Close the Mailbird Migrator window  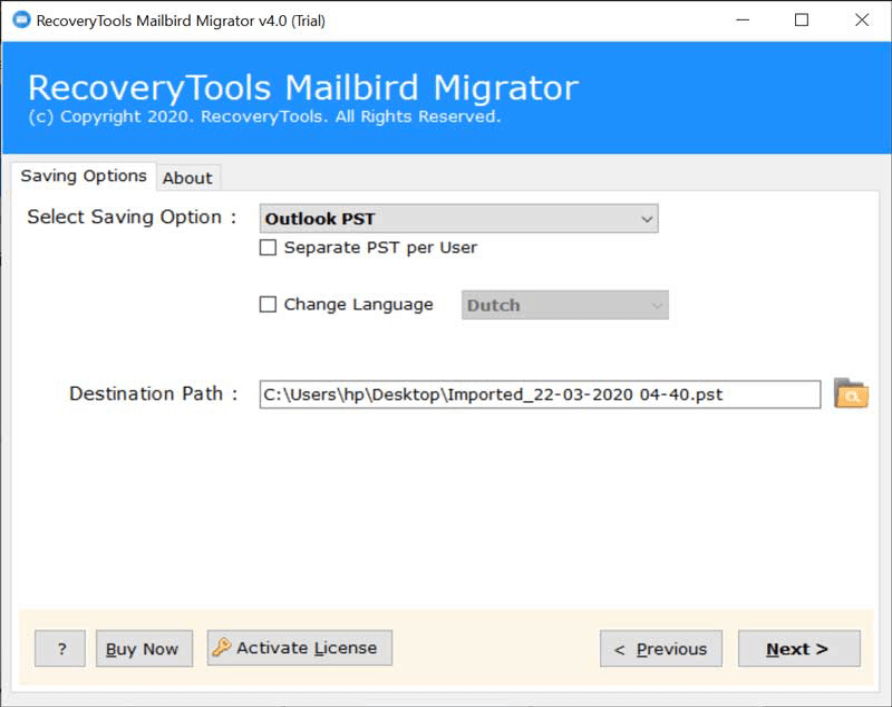coord(861,20)
